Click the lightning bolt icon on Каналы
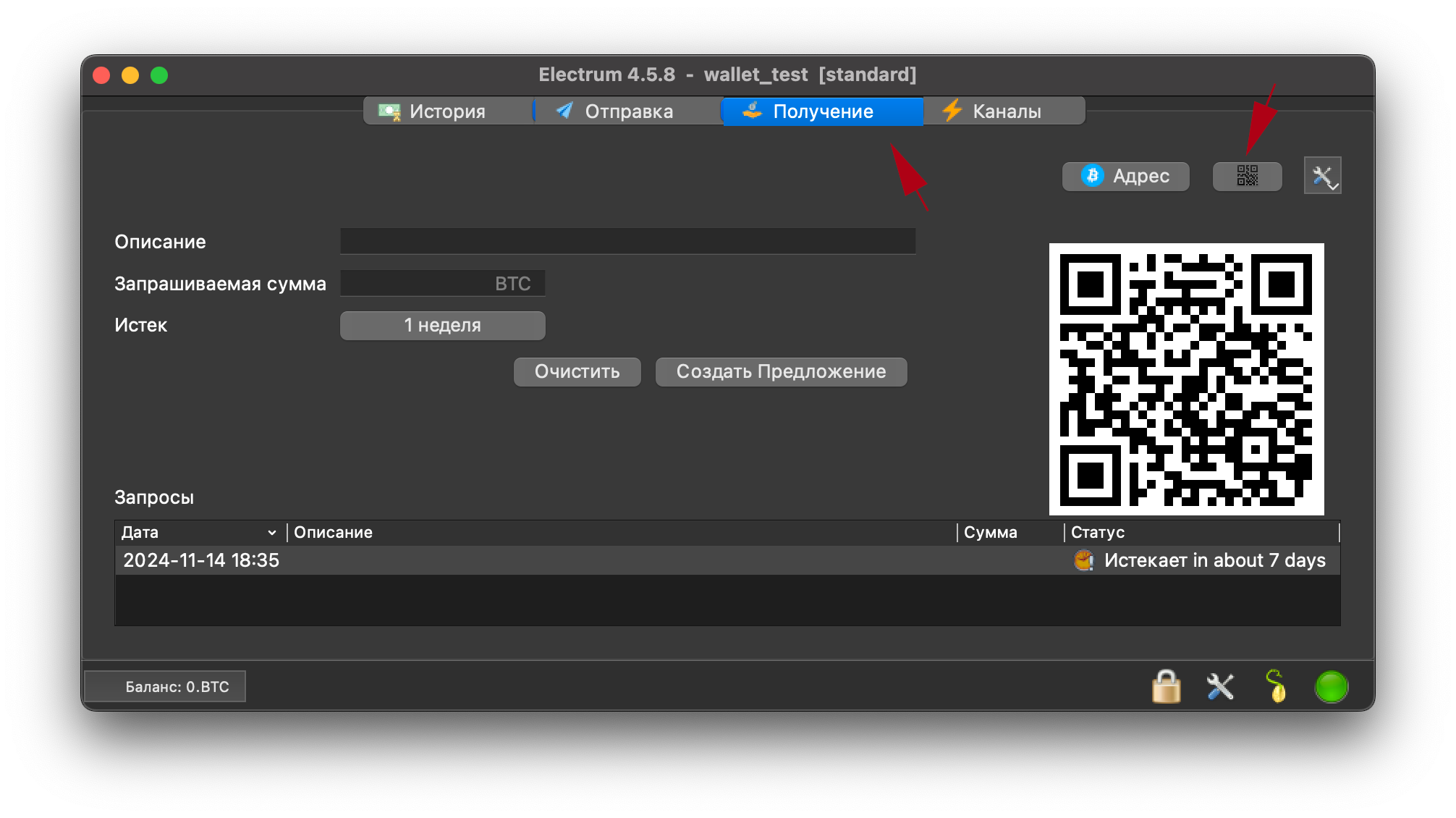Image resolution: width=1456 pixels, height=818 pixels. tap(952, 111)
